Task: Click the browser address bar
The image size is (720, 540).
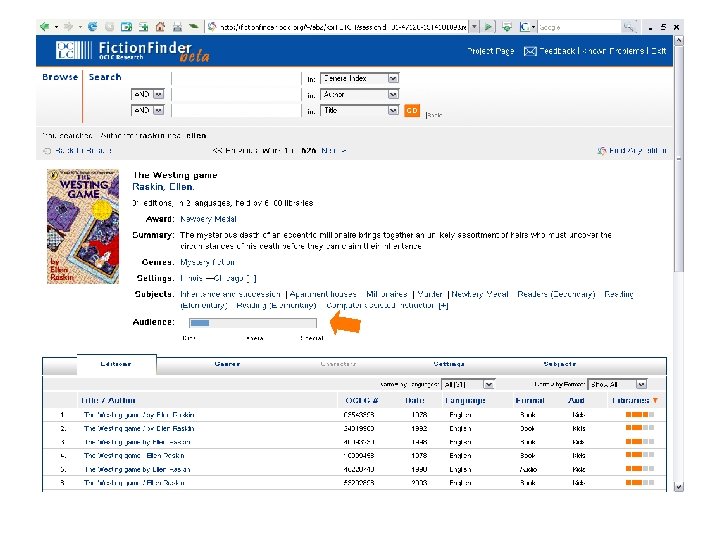Action: click(343, 27)
